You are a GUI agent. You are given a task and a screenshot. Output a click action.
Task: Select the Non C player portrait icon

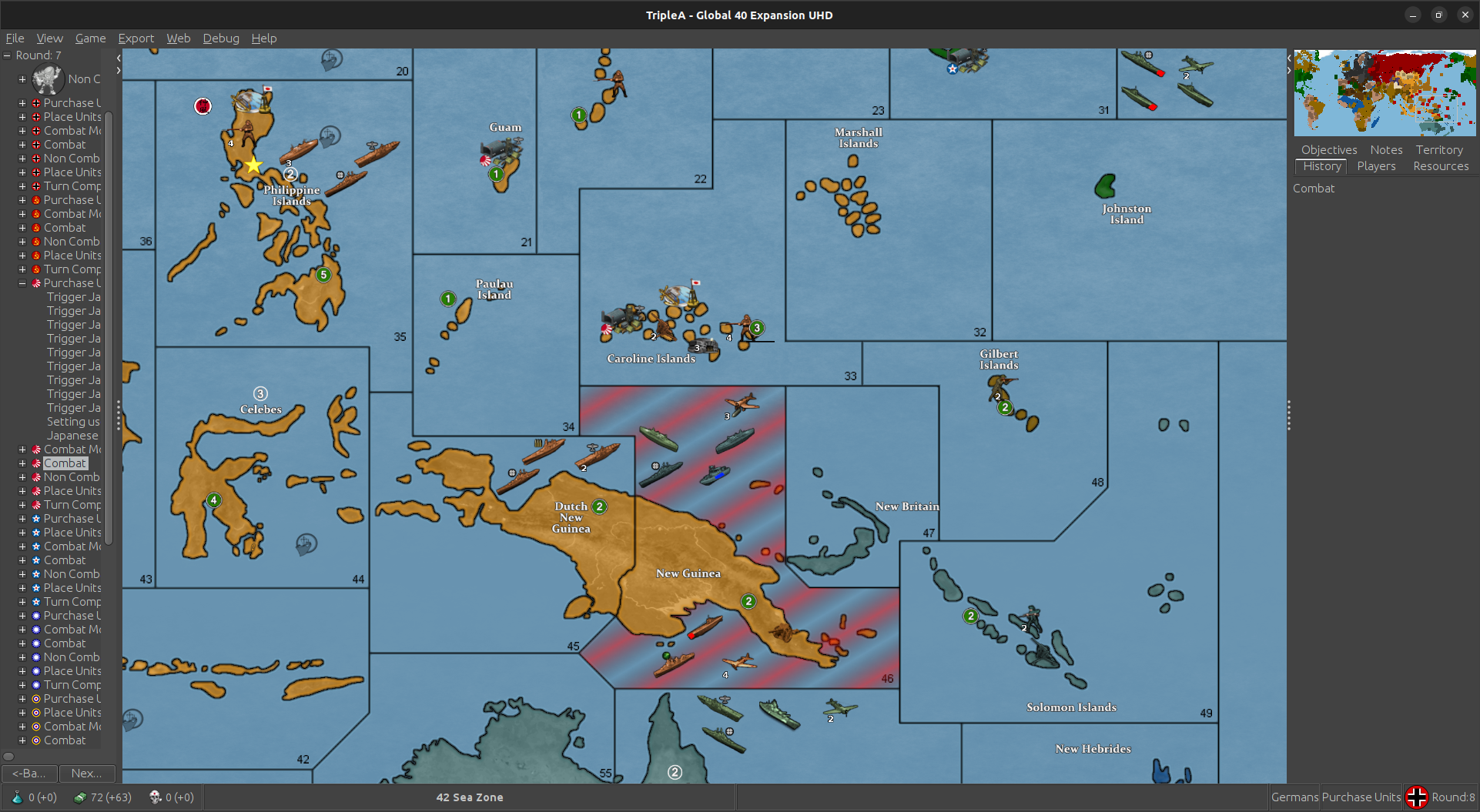pos(48,79)
